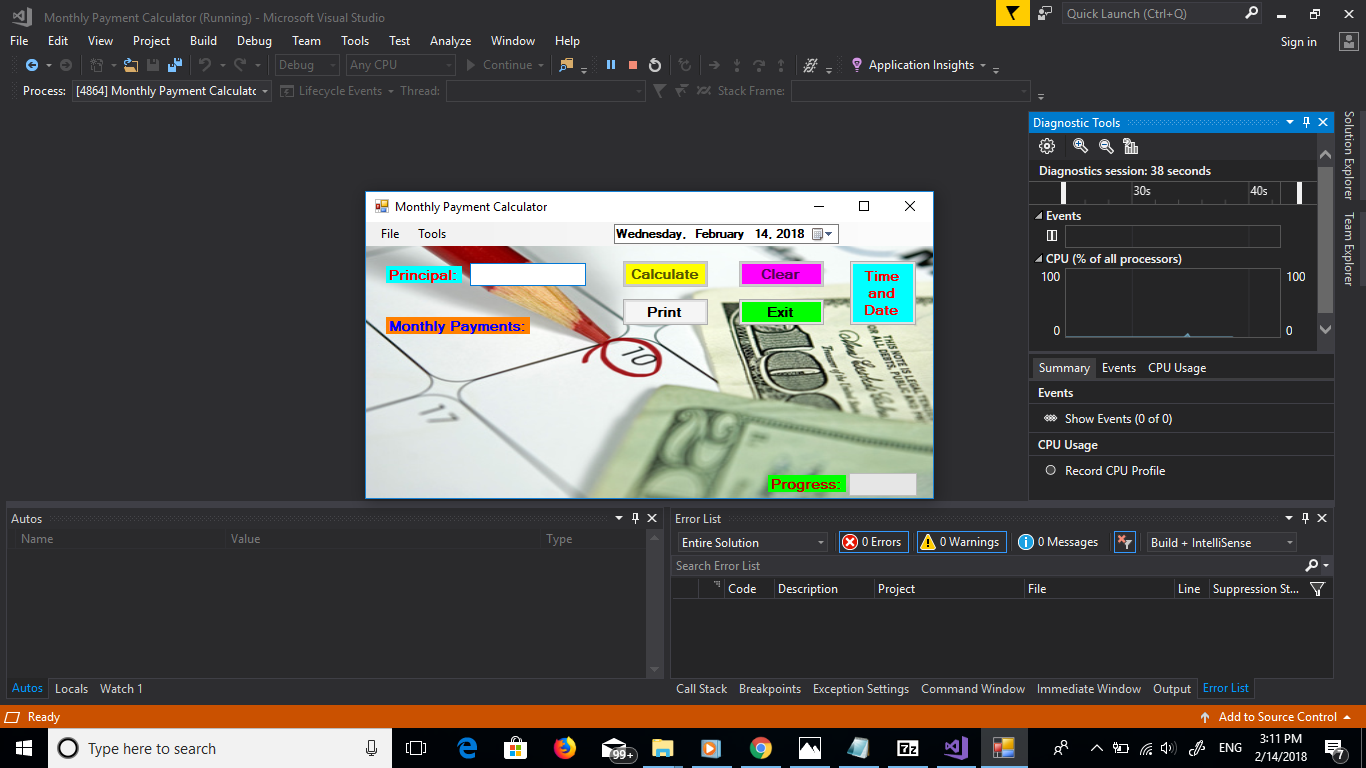Open the Tools menu of the calculator app

click(x=432, y=233)
